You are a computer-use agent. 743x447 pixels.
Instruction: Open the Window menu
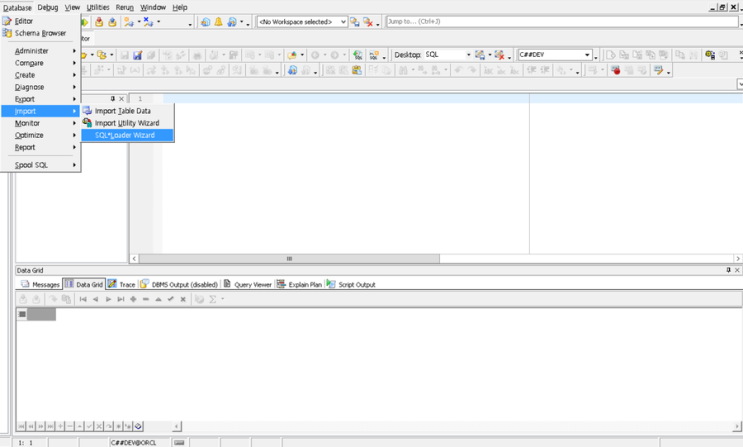point(153,7)
